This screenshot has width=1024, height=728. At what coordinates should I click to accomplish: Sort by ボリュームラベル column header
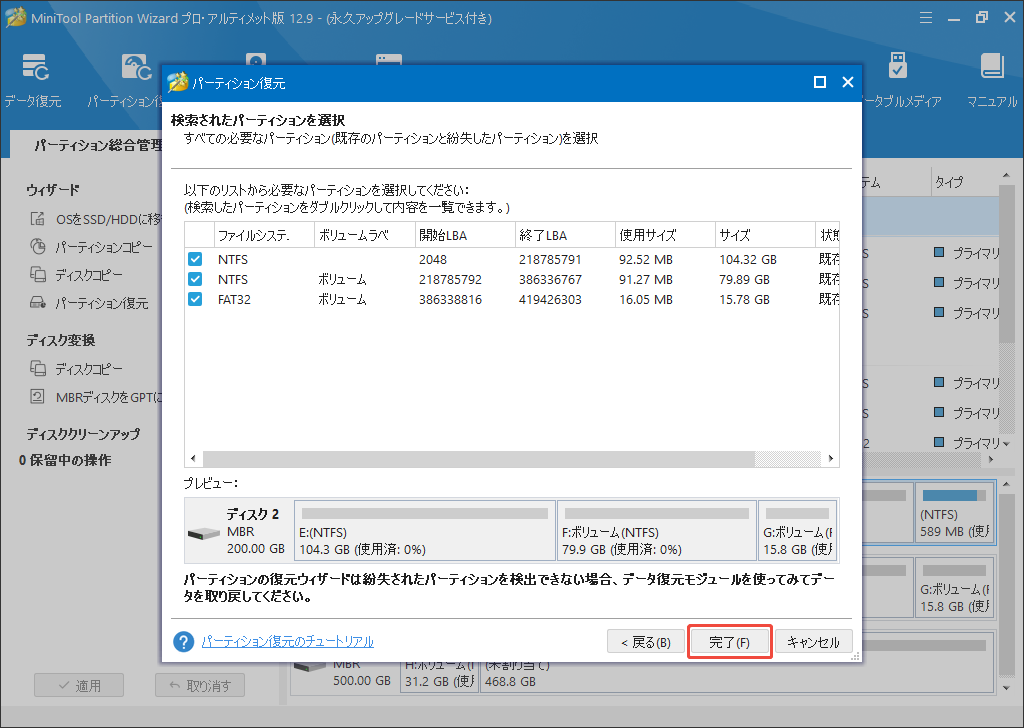pos(364,235)
